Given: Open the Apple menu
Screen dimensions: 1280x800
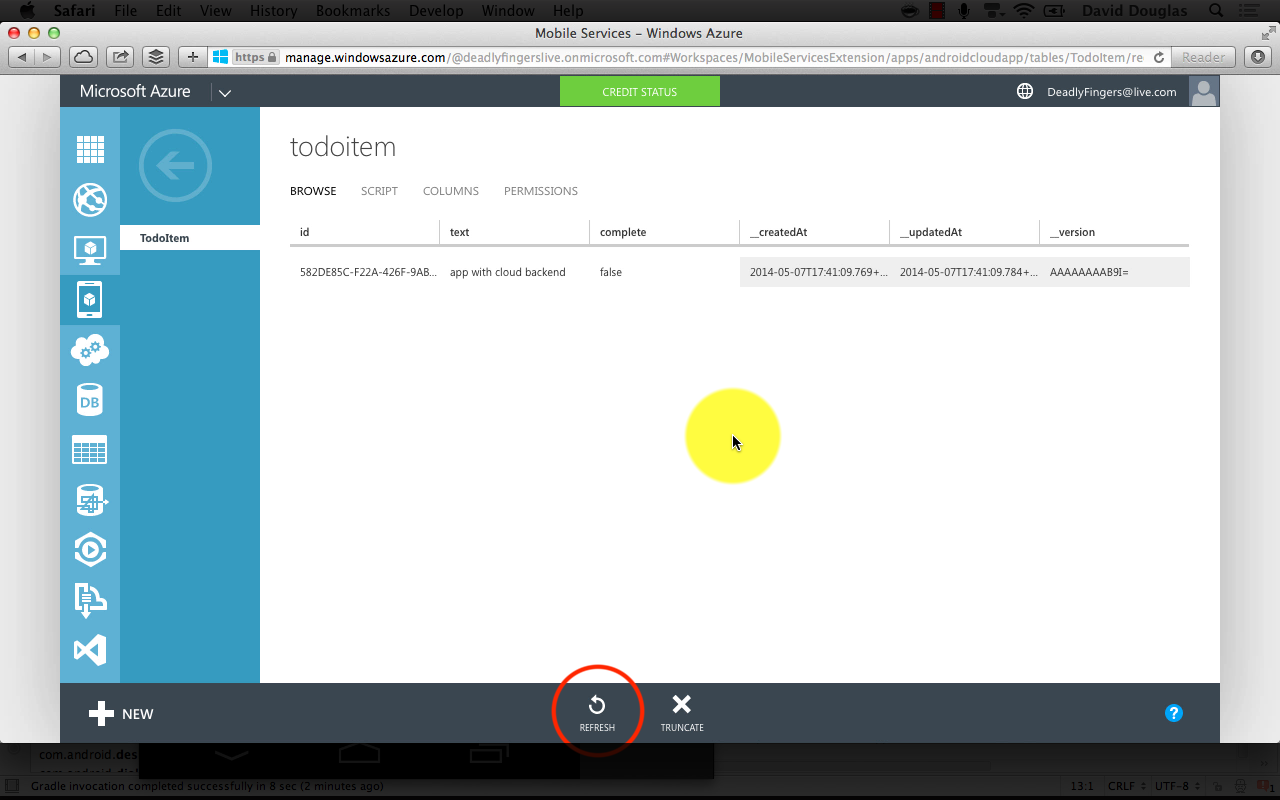Looking at the screenshot, I should pyautogui.click(x=27, y=10).
